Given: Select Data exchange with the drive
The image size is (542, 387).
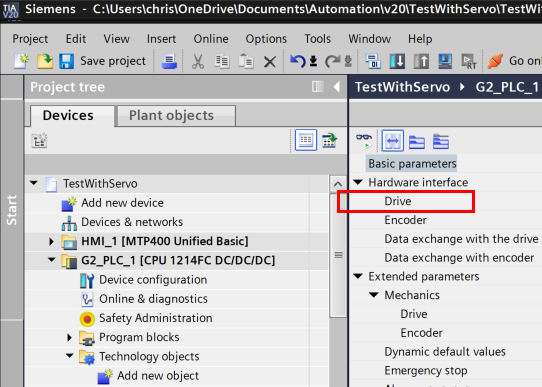Looking at the screenshot, I should (x=461, y=239).
